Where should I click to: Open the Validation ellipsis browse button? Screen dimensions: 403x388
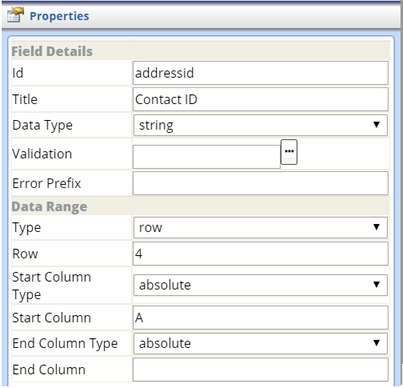[289, 152]
